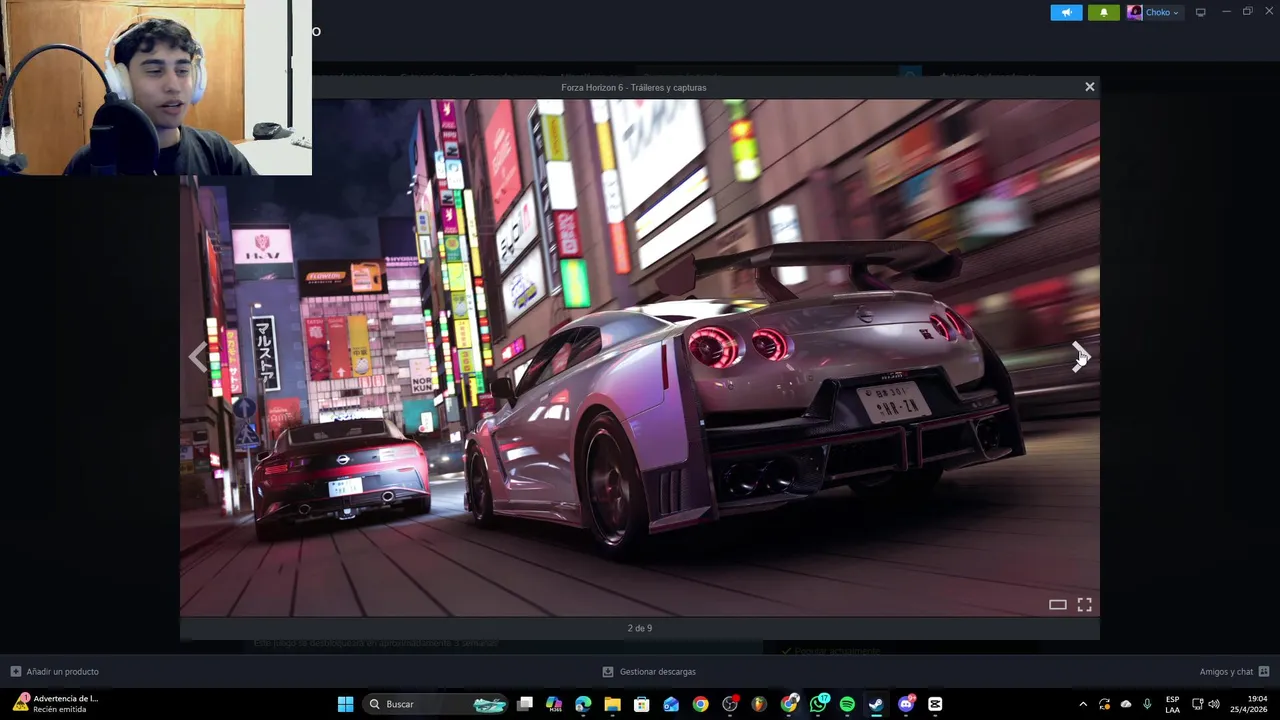This screenshot has height=720, width=1280.
Task: Open Steam announcements megaphone button
Action: (1066, 12)
